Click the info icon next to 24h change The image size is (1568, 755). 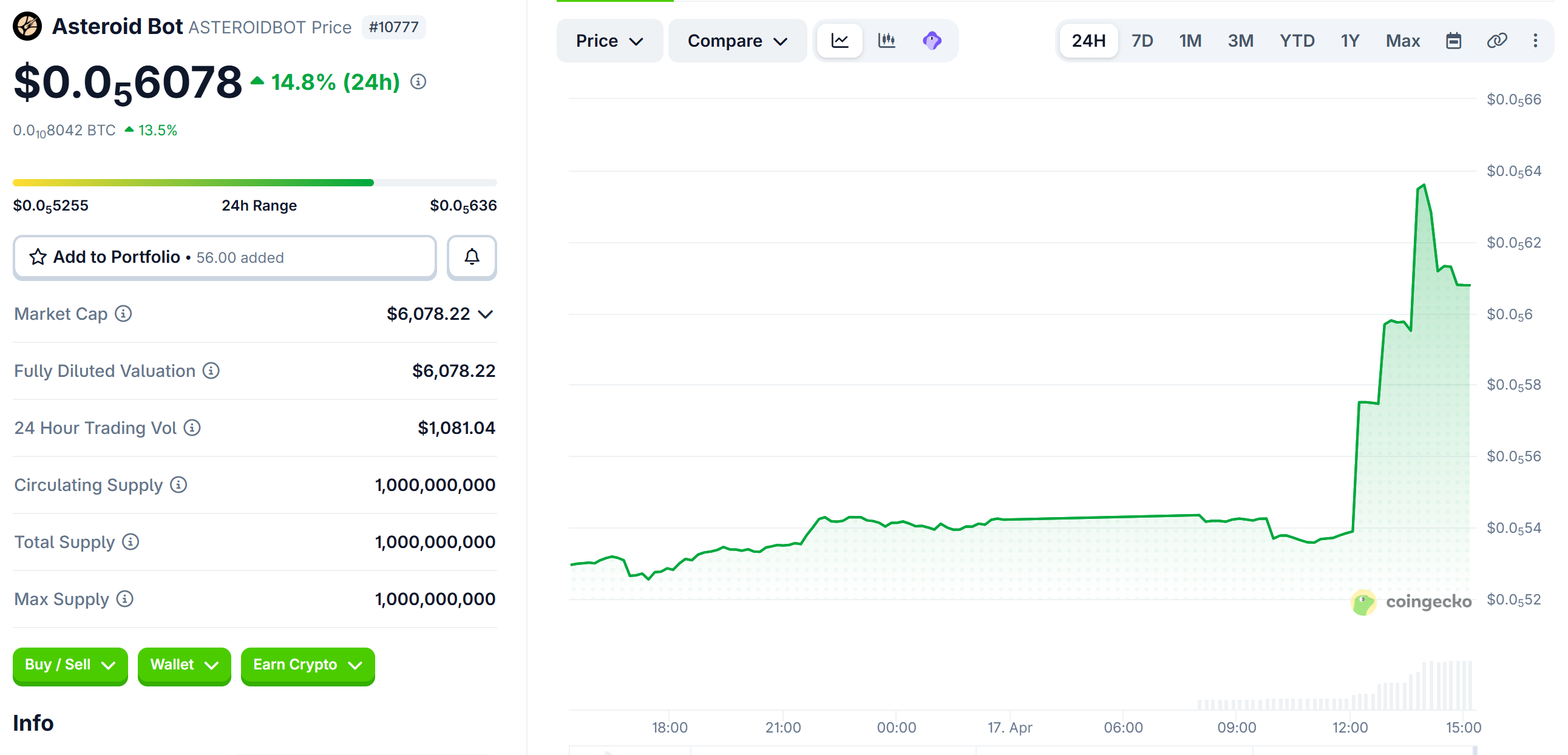point(418,81)
